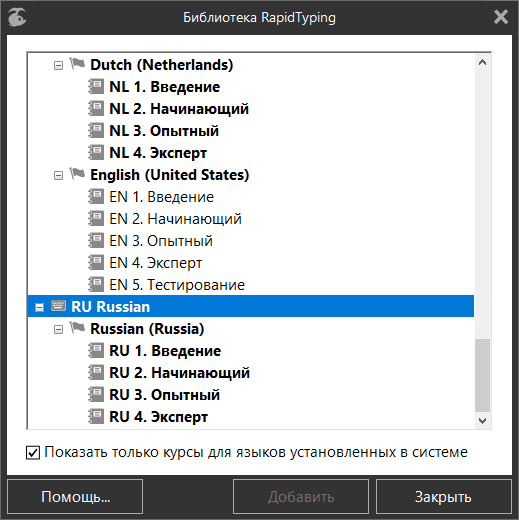Select the course NL 3. Опытный
The height and width of the screenshot is (520, 519).
click(x=164, y=131)
